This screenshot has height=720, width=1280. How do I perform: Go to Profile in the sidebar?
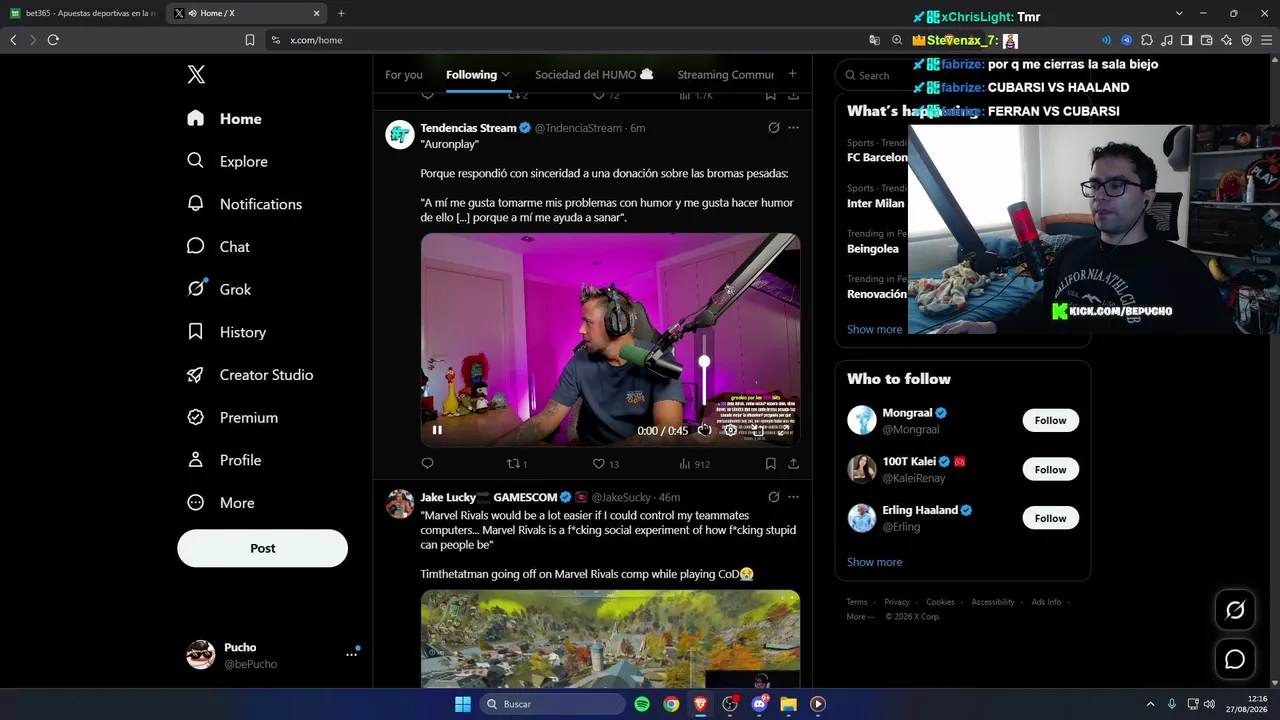point(224,460)
